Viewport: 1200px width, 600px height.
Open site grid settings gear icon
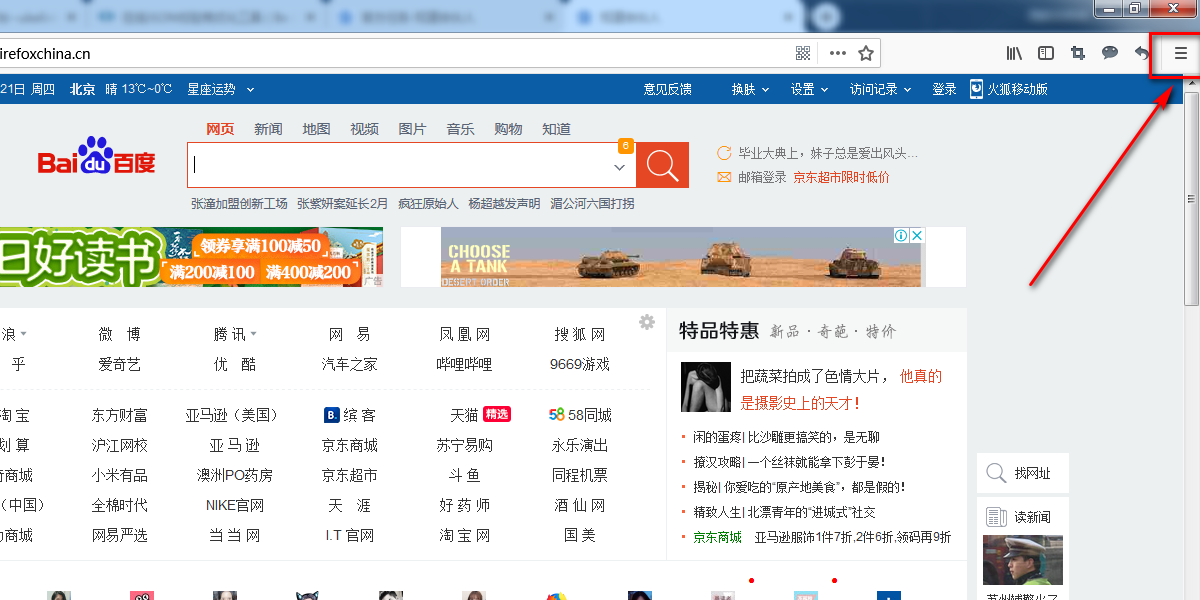(x=647, y=322)
